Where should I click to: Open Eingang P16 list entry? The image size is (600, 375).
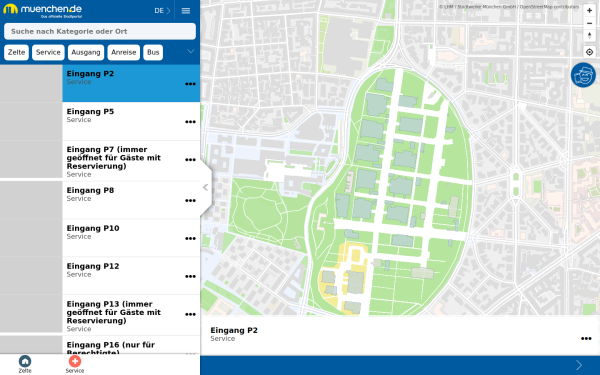click(100, 345)
